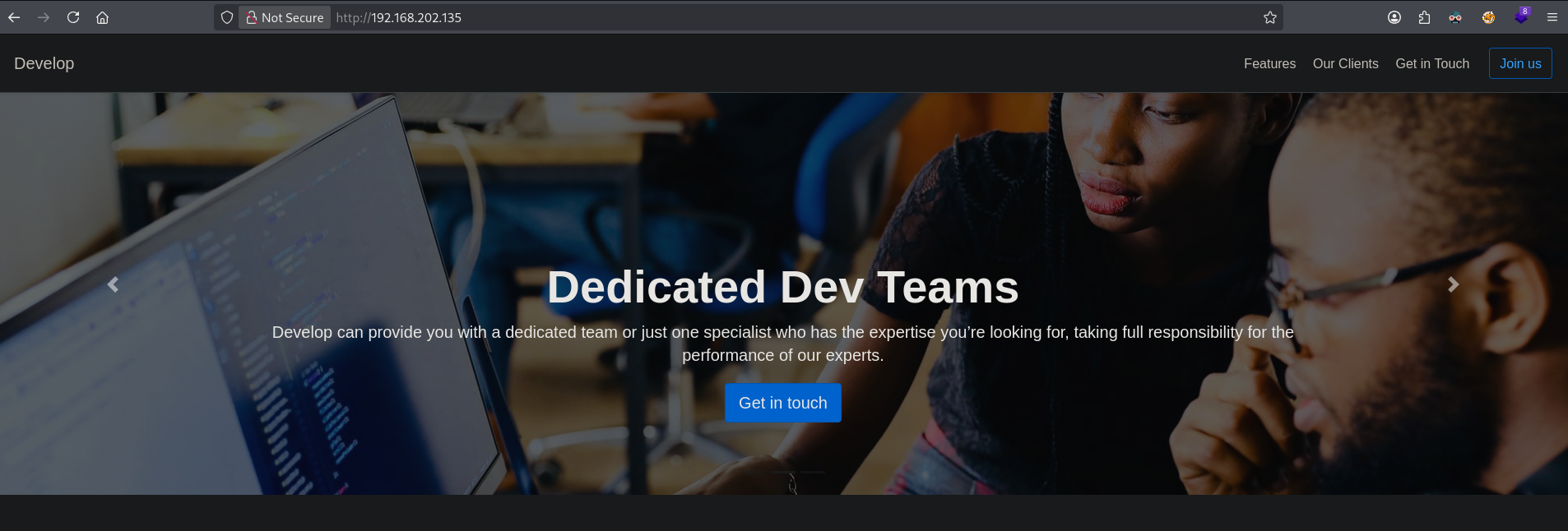Viewport: 1568px width, 531px height.
Task: Reload the current page
Action: click(x=73, y=17)
